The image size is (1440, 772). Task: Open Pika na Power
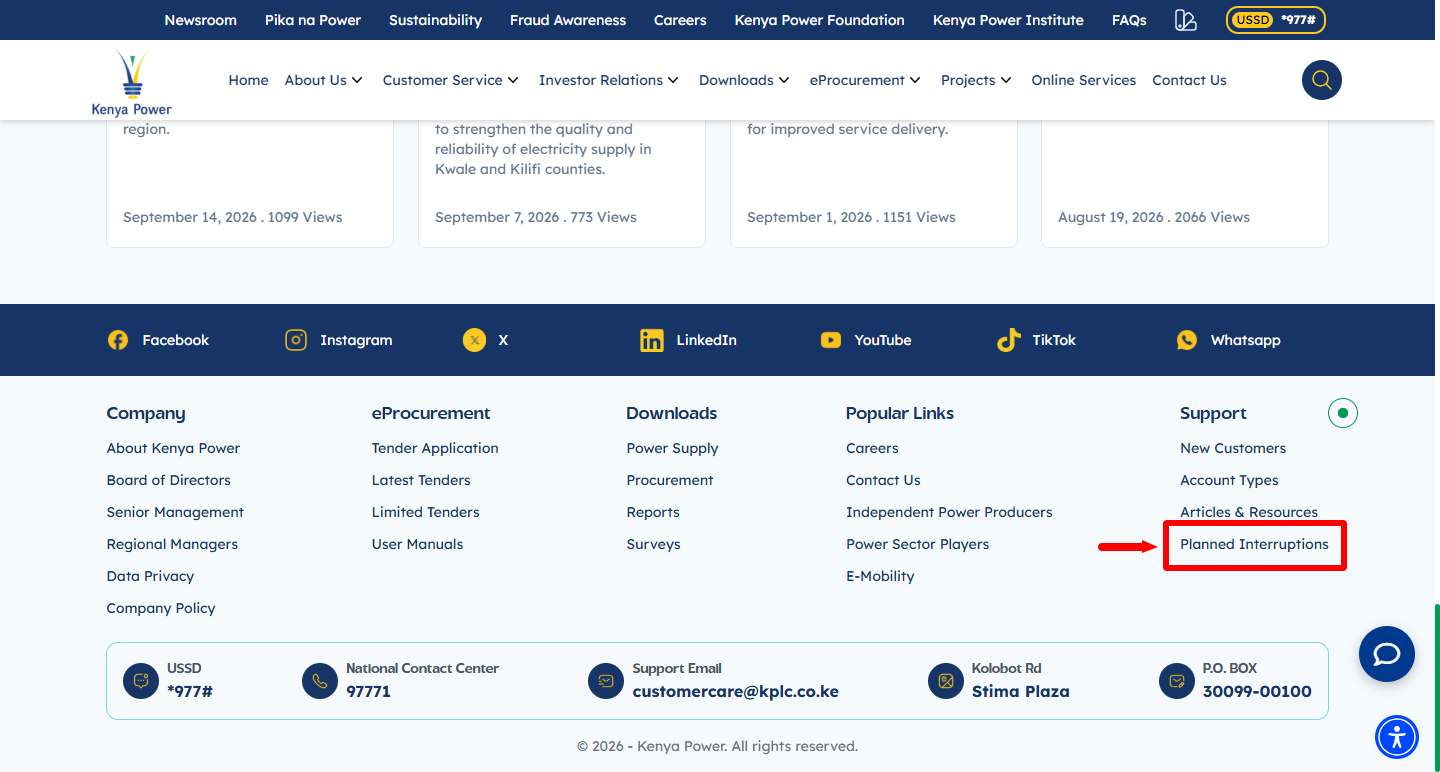313,20
